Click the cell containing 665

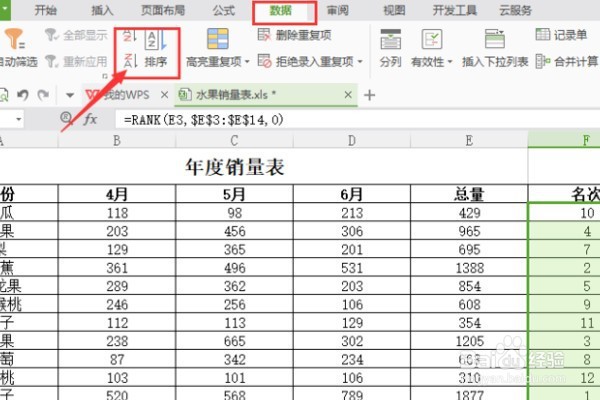(234, 341)
